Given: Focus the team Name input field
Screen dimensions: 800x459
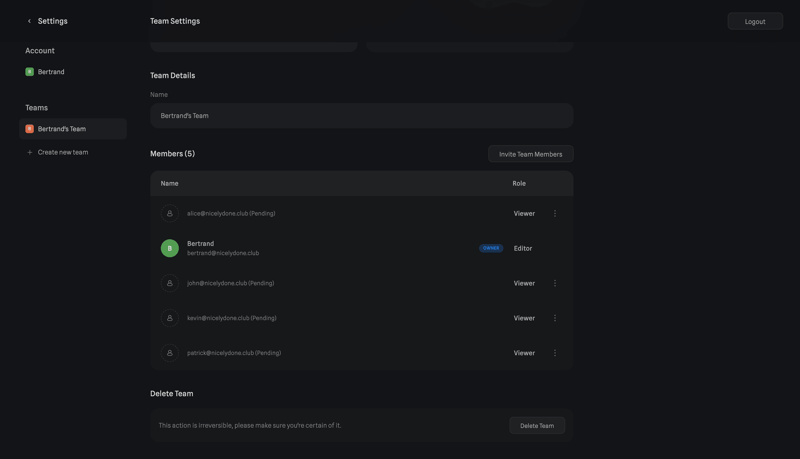Looking at the screenshot, I should click(x=362, y=116).
